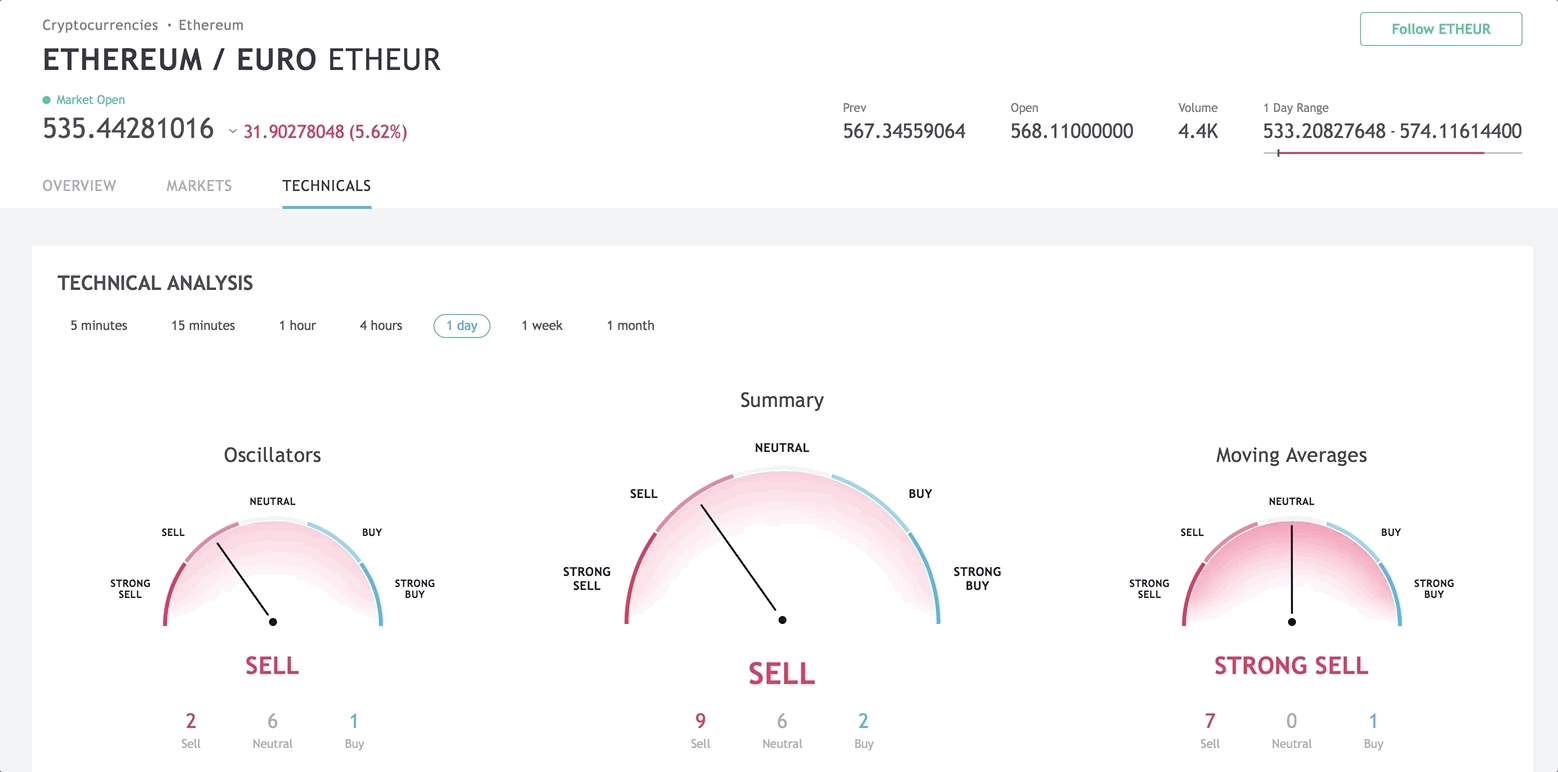The image size is (1558, 772).
Task: Select the current price 535.44281016
Action: coord(128,129)
